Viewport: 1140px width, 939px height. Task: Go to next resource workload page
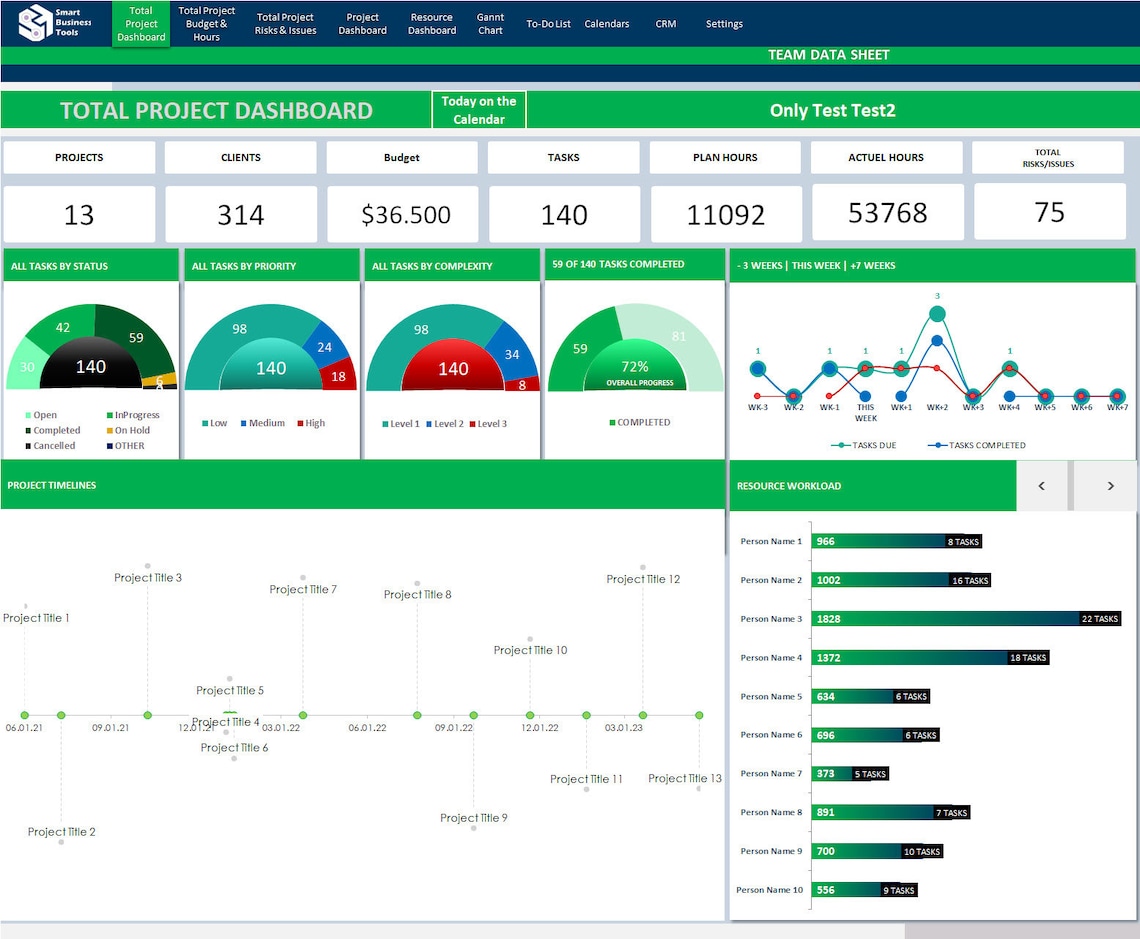click(1109, 485)
